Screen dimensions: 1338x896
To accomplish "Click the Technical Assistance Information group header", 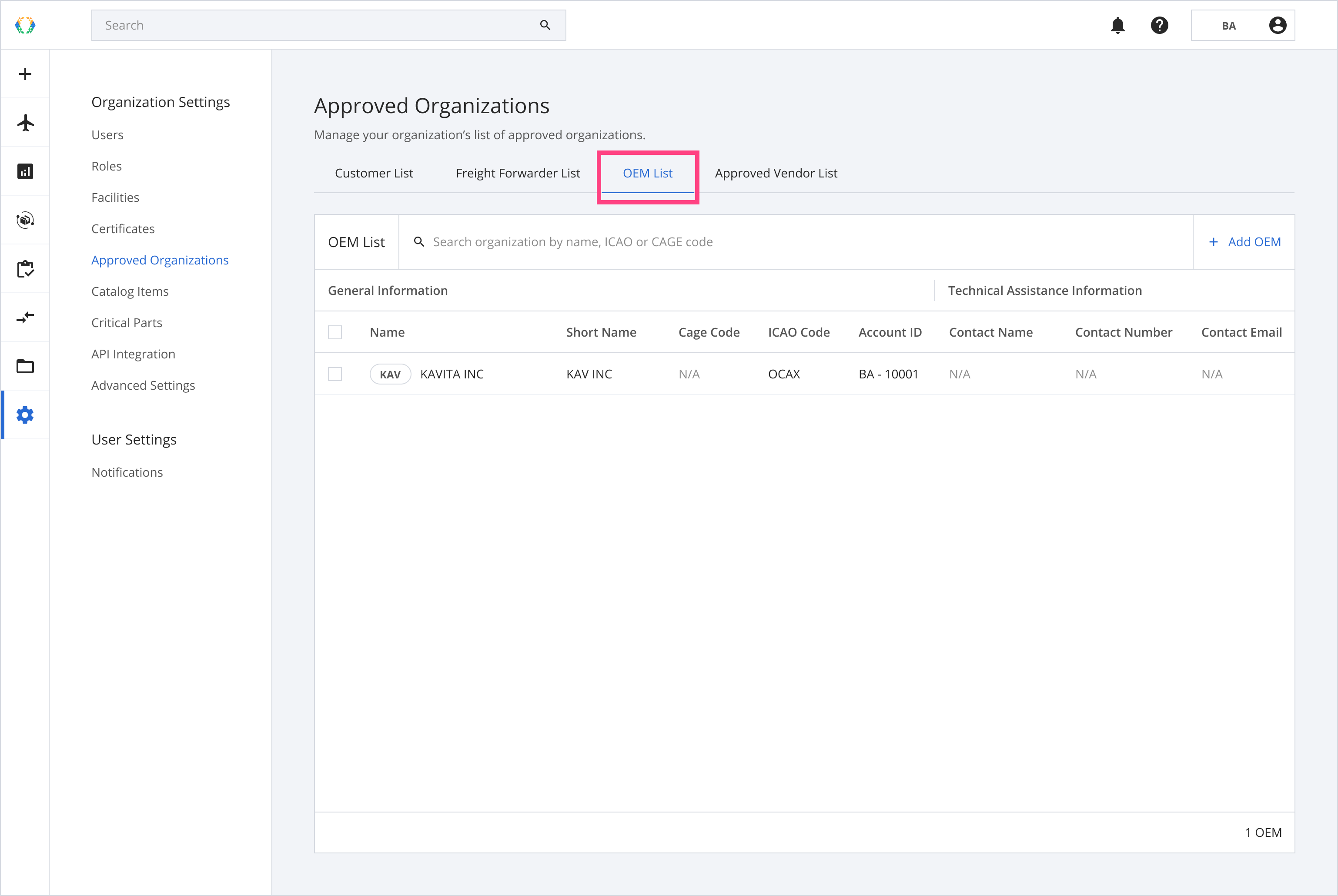I will click(x=1045, y=290).
